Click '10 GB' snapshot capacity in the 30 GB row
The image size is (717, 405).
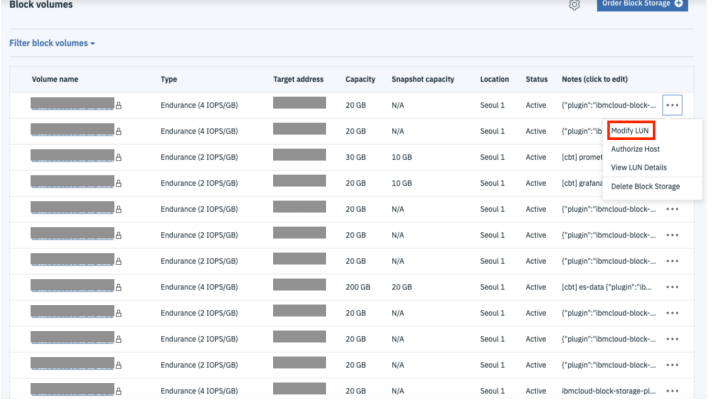pos(401,157)
